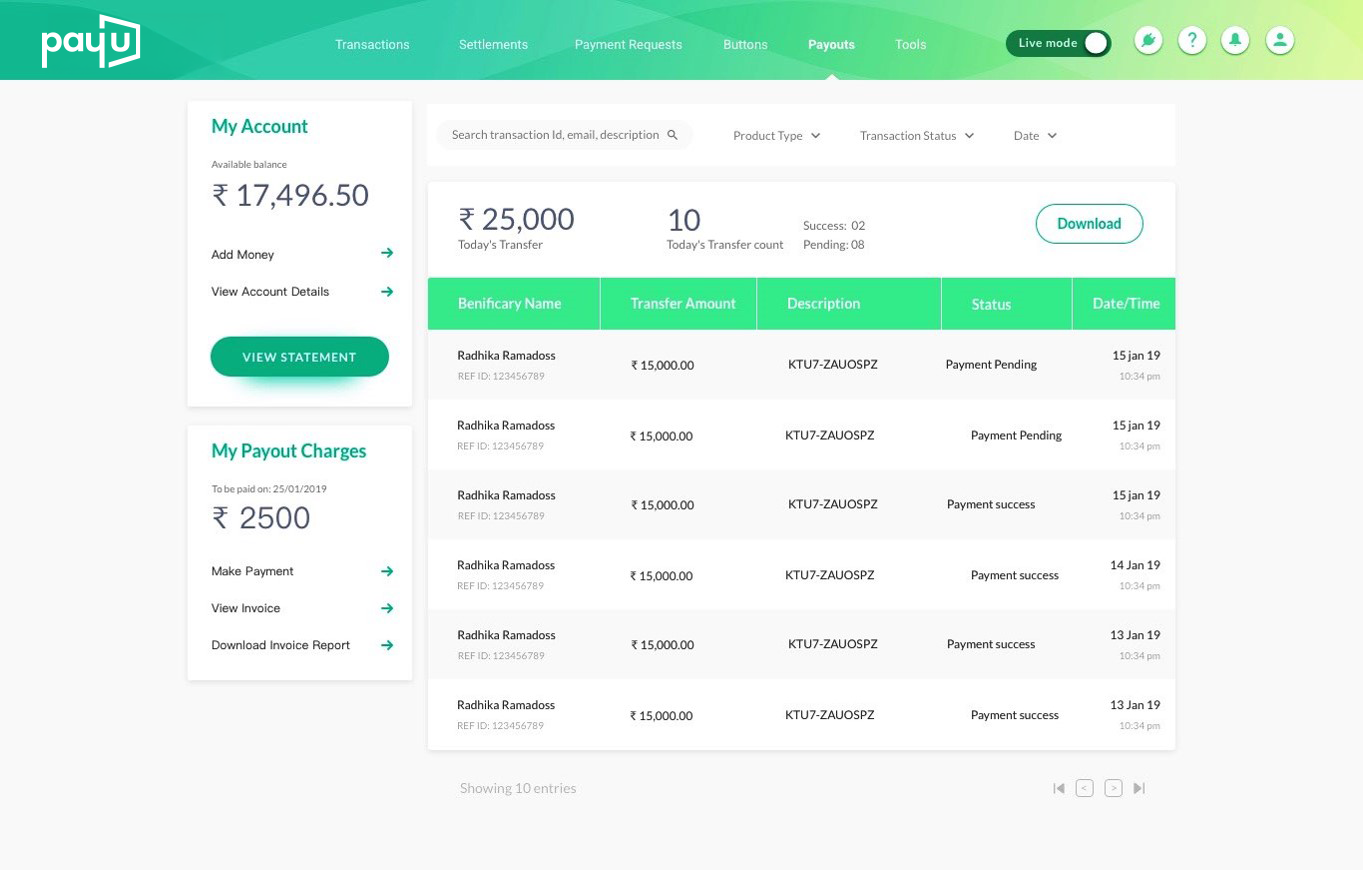Jump to the last page of entries
1363x870 pixels.
pyautogui.click(x=1139, y=788)
